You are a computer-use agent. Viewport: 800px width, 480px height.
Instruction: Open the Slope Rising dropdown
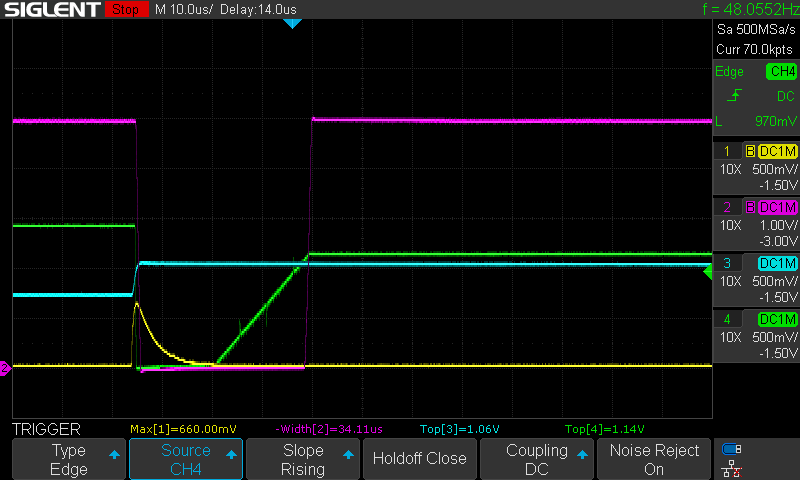(x=302, y=459)
